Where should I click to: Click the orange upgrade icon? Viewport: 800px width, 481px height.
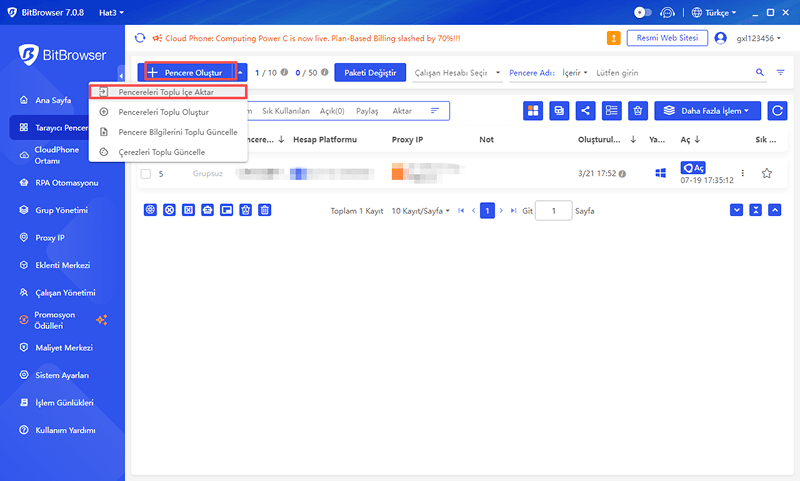(613, 38)
